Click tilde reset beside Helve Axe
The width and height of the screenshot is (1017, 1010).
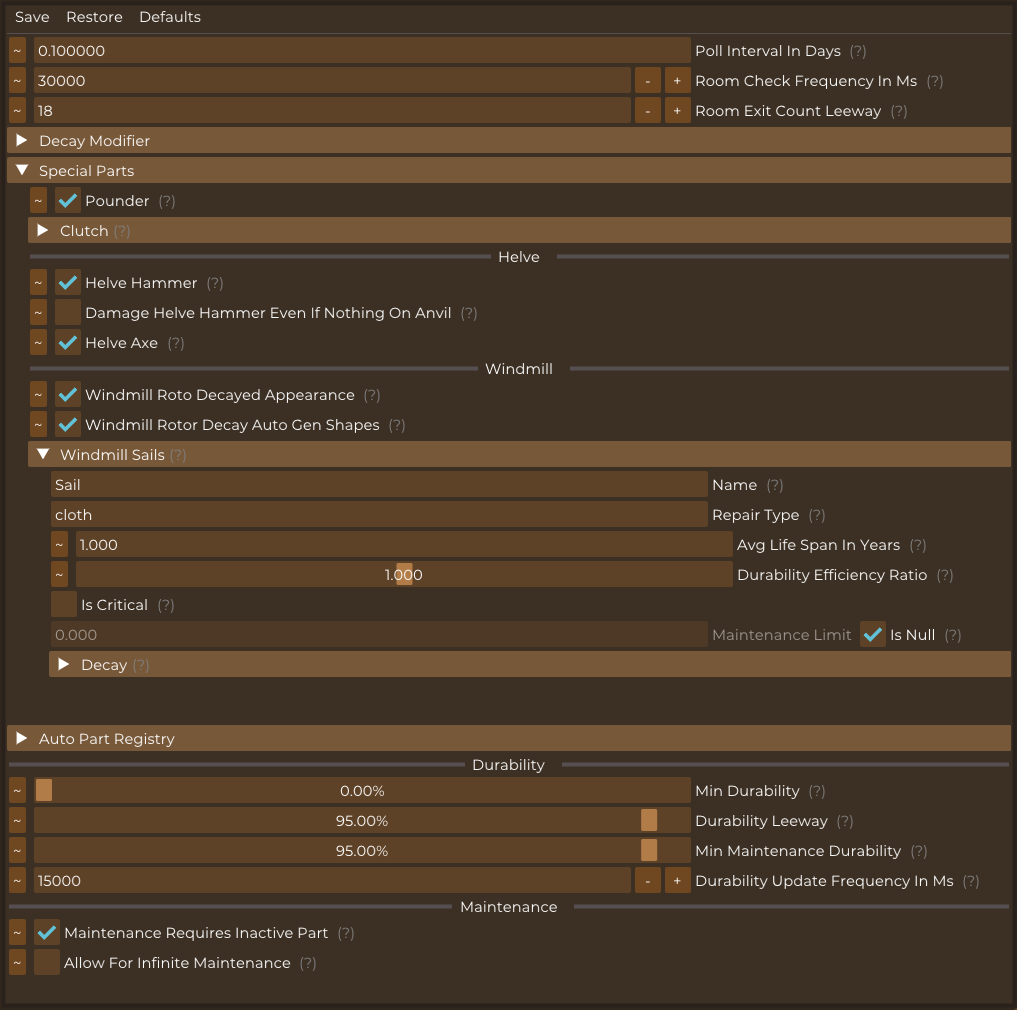[x=38, y=342]
